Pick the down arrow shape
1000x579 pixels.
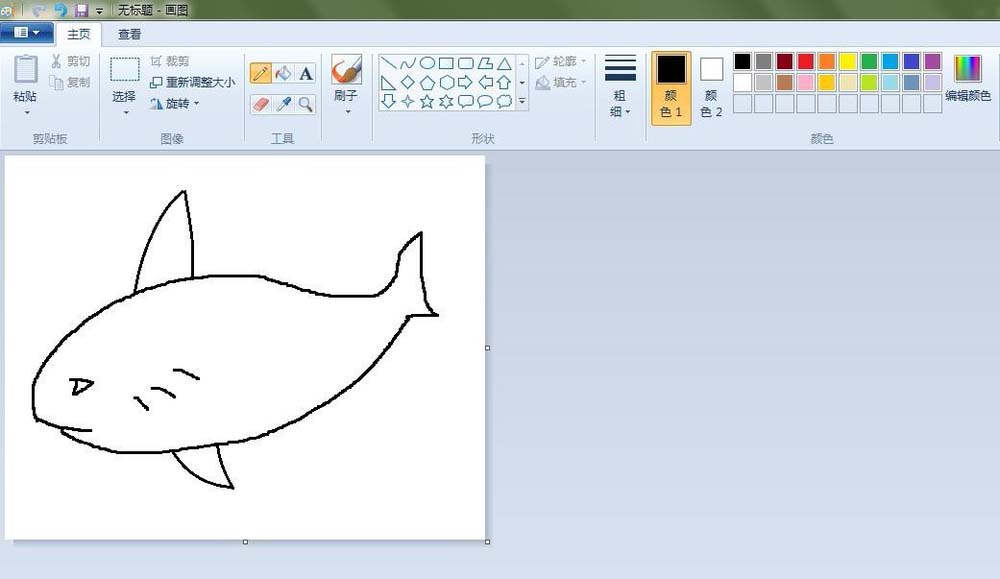(x=388, y=101)
